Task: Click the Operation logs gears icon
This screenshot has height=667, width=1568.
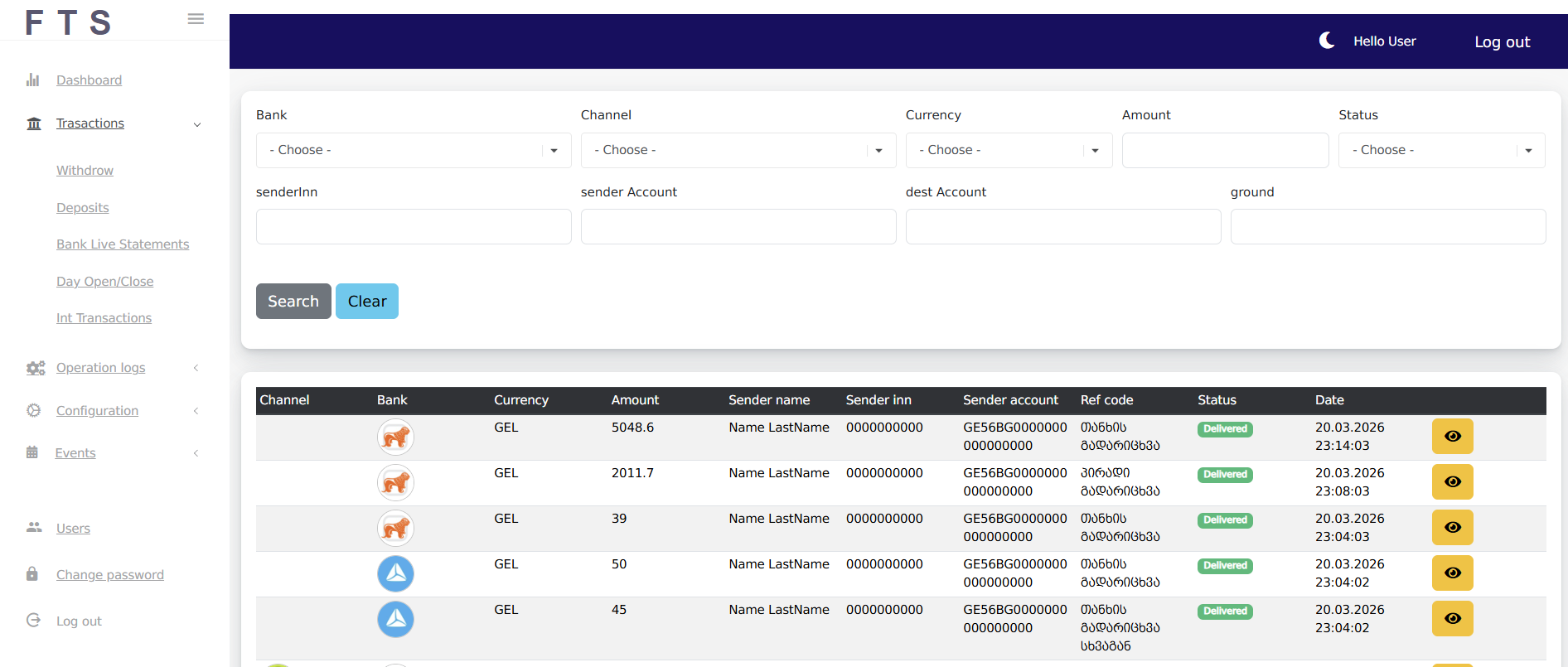Action: pyautogui.click(x=35, y=368)
